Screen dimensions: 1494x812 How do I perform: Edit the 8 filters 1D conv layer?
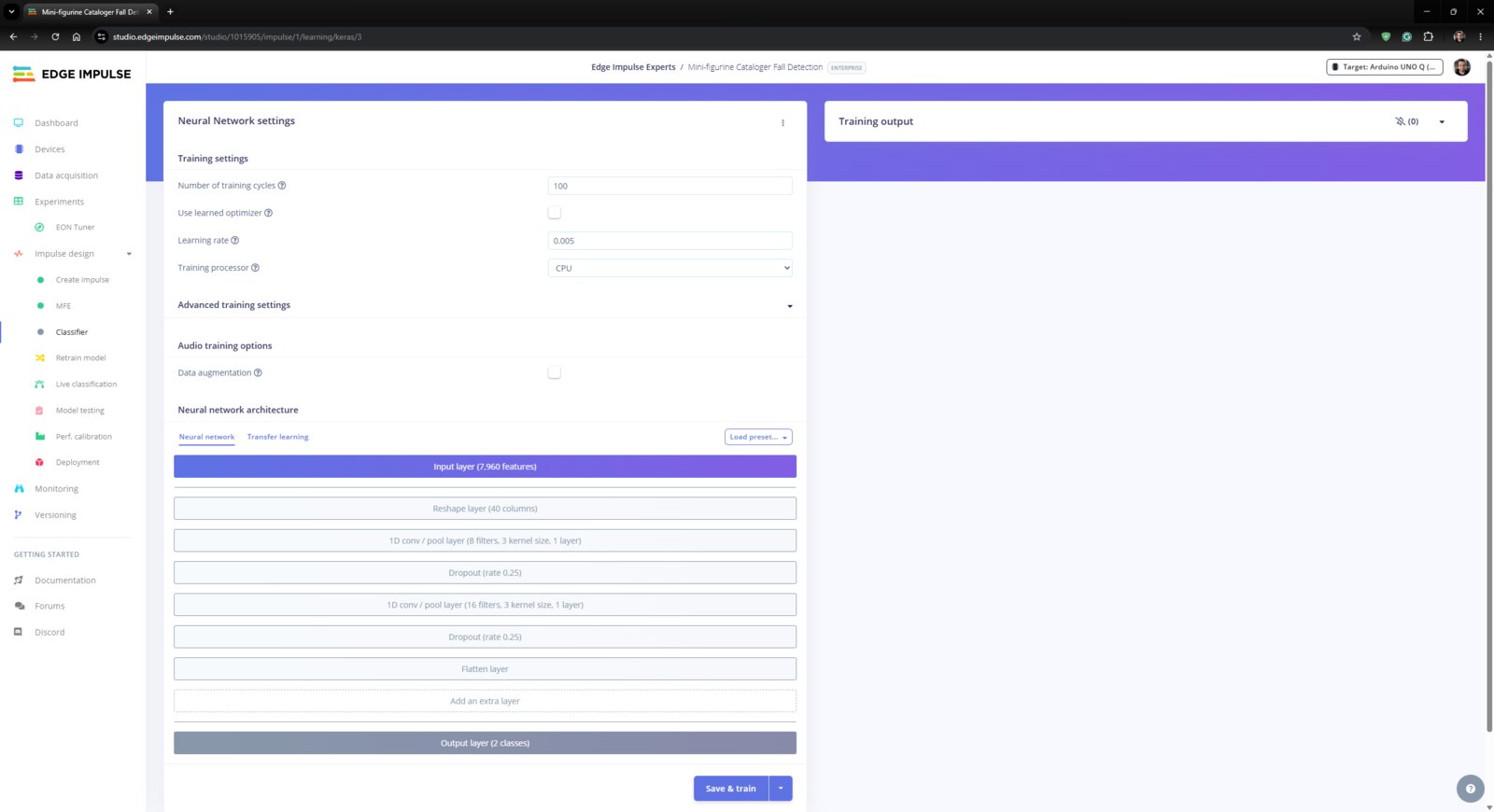point(485,540)
